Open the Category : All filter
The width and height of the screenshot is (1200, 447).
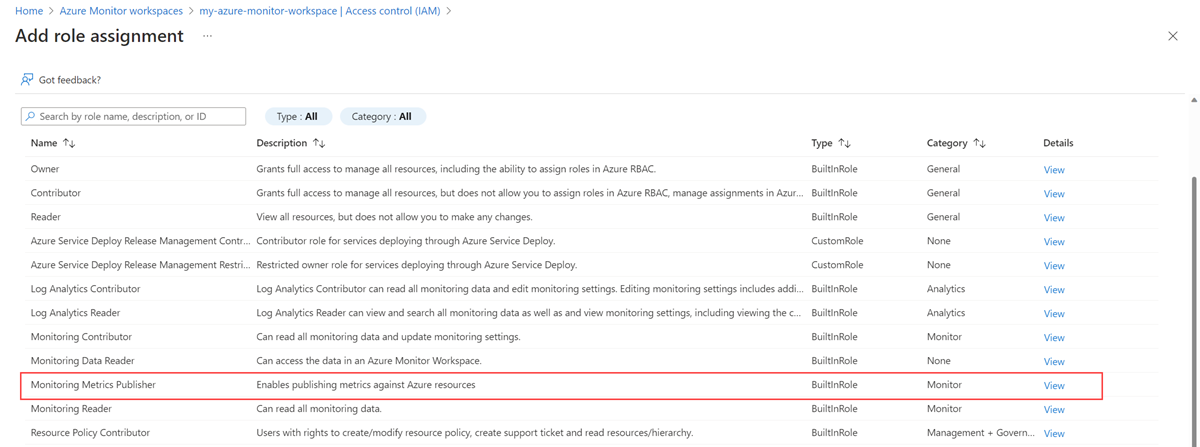click(x=382, y=117)
